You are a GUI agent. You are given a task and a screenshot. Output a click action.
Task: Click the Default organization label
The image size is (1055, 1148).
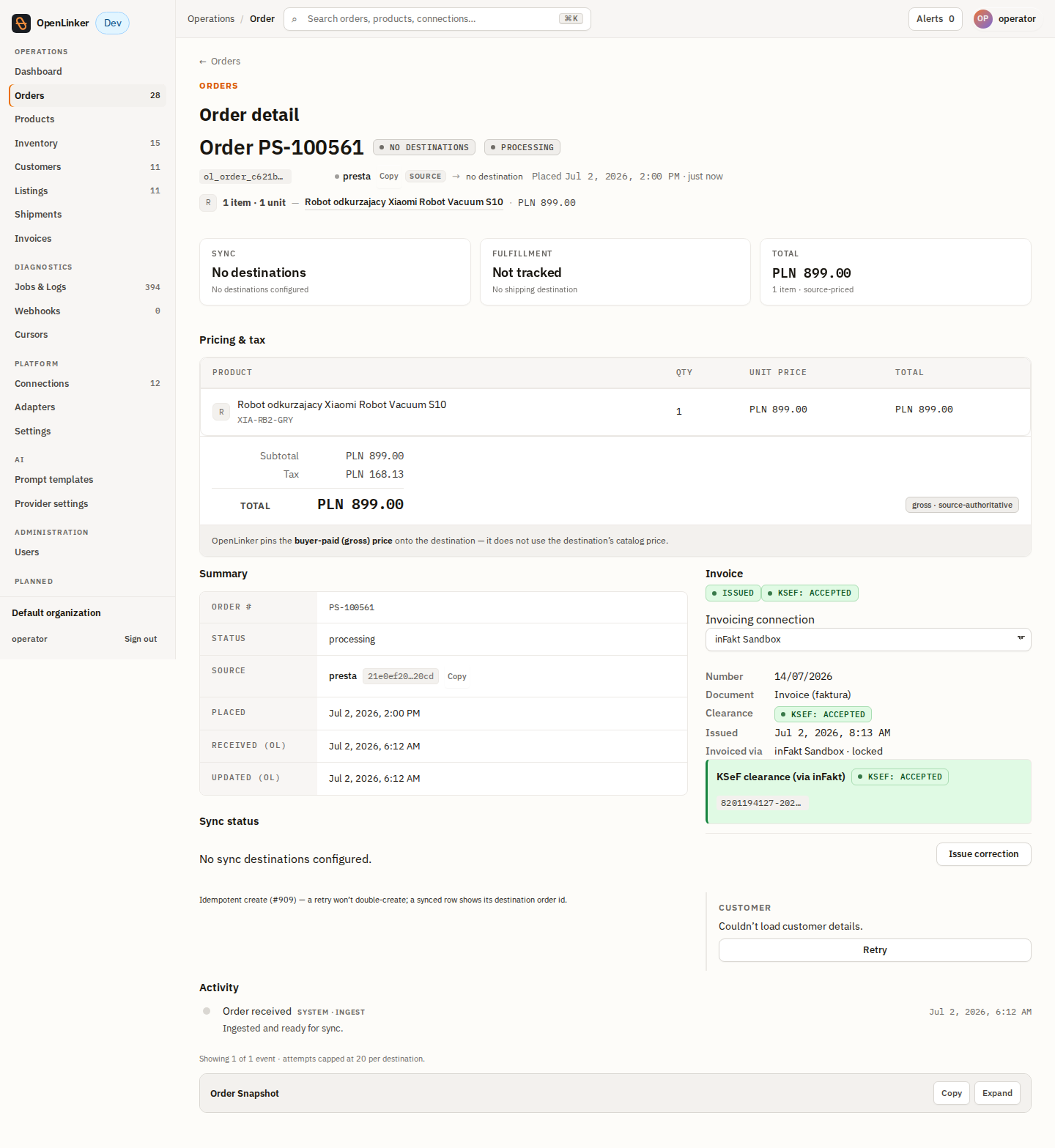56,613
